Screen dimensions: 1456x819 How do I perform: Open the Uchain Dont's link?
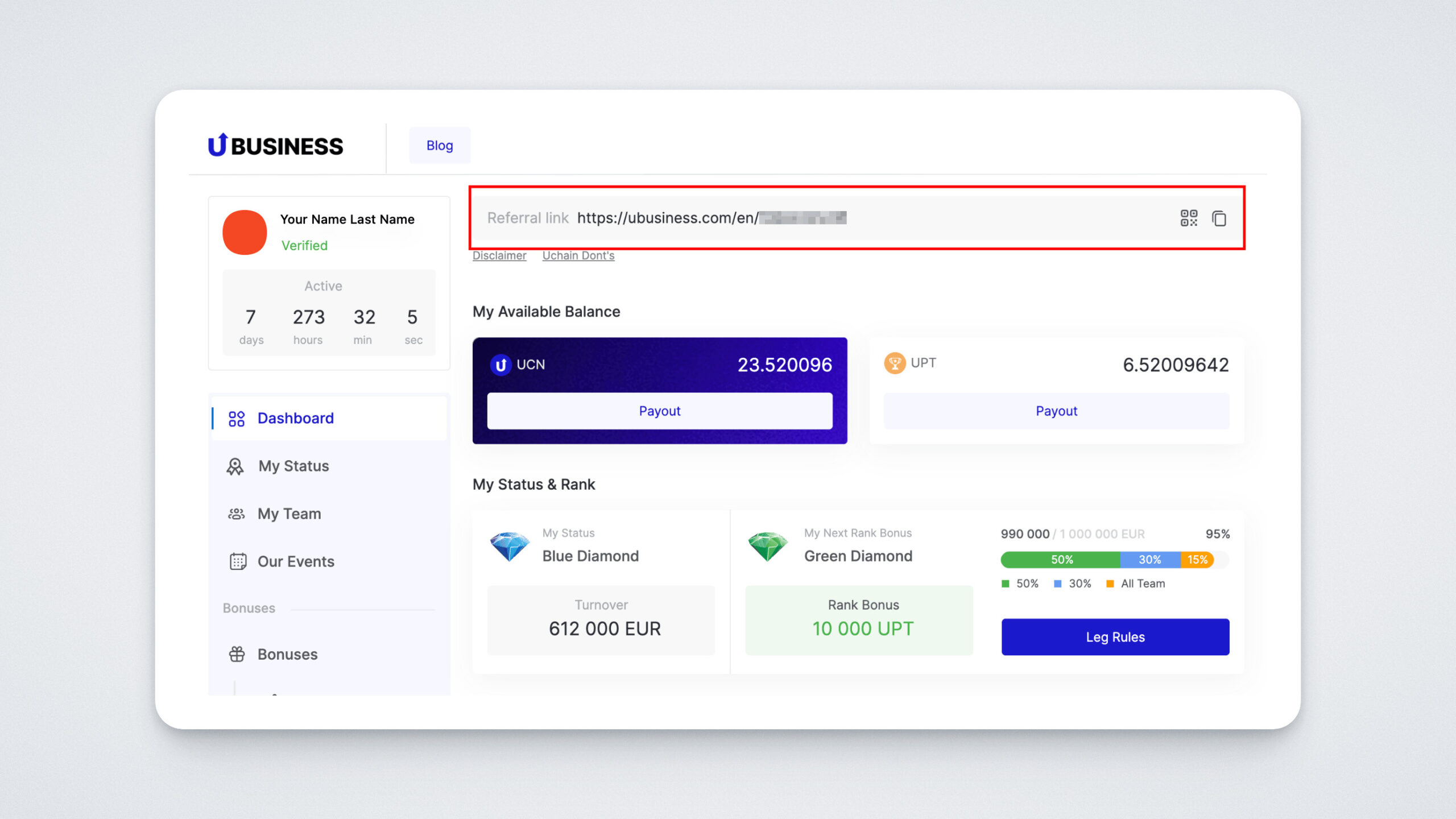(x=578, y=256)
